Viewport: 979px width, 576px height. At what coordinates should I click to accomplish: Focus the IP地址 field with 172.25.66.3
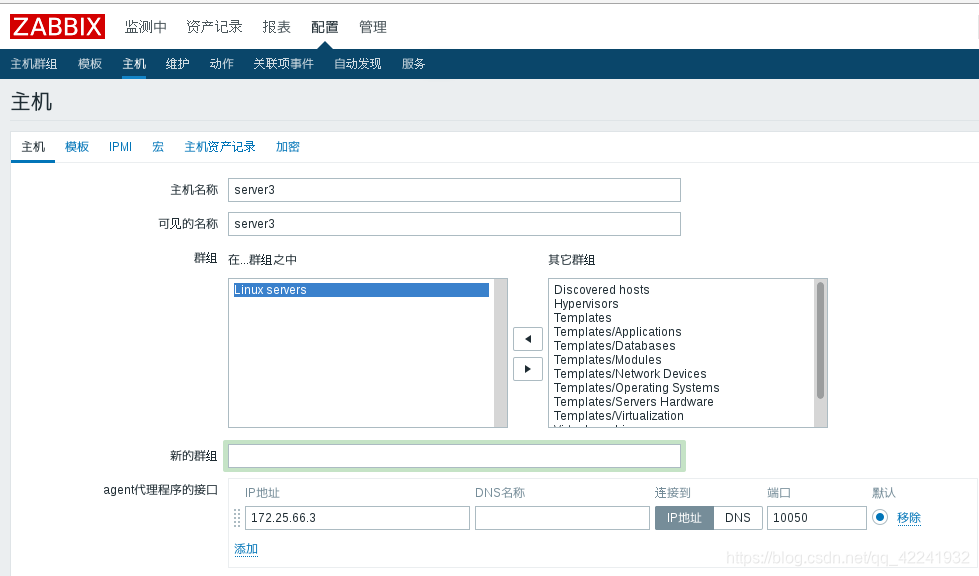357,518
